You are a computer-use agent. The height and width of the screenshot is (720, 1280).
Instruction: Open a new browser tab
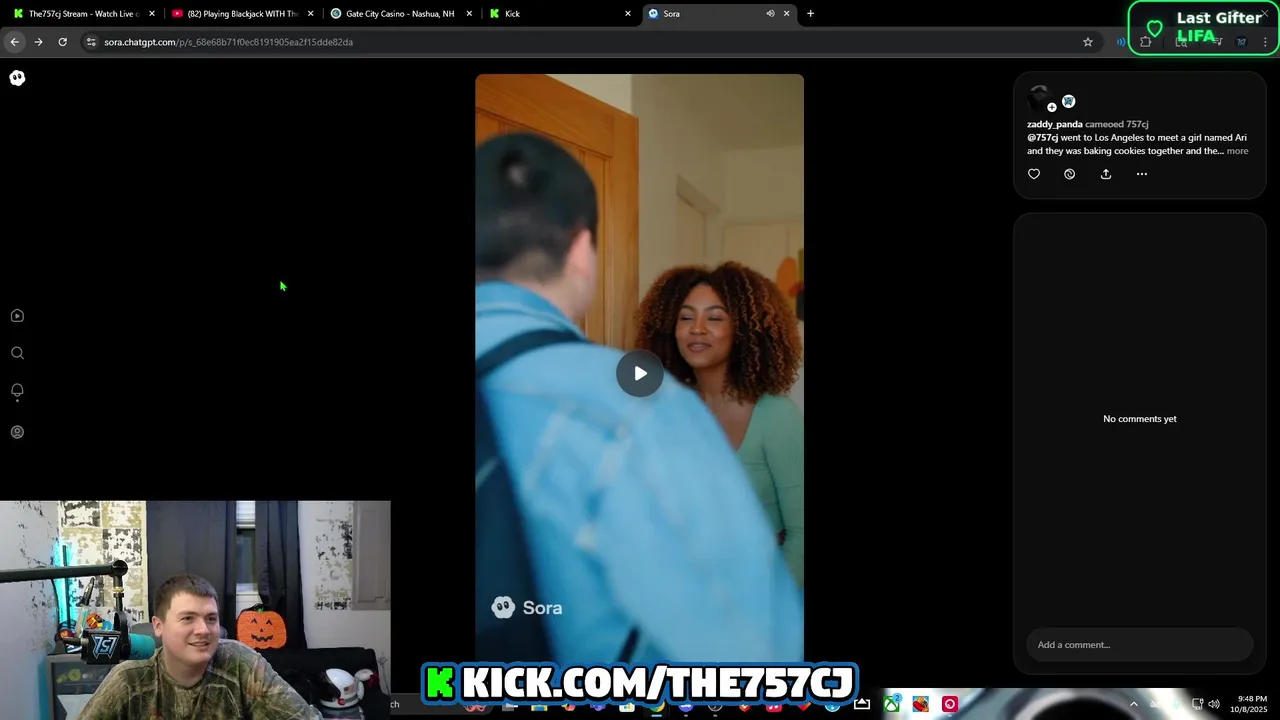click(810, 14)
